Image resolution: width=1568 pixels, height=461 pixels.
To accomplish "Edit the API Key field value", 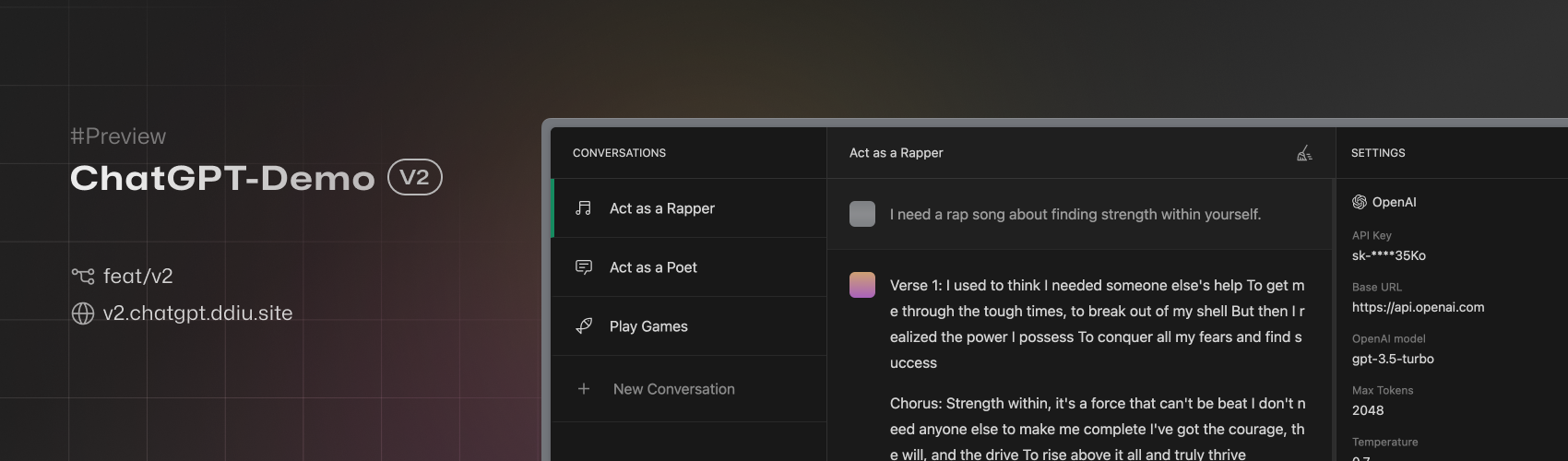I will (x=1388, y=255).
